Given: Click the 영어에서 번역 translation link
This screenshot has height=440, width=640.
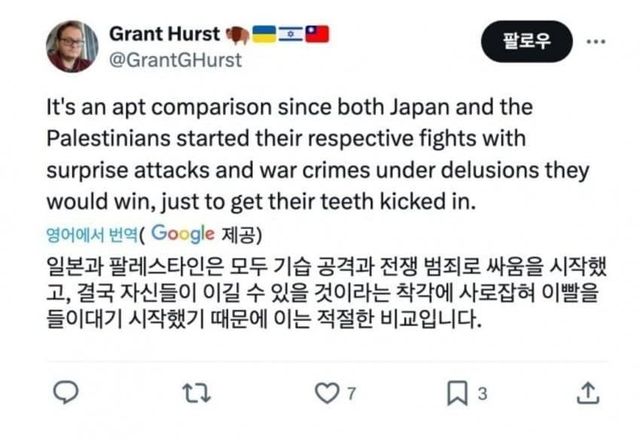Looking at the screenshot, I should click(91, 235).
